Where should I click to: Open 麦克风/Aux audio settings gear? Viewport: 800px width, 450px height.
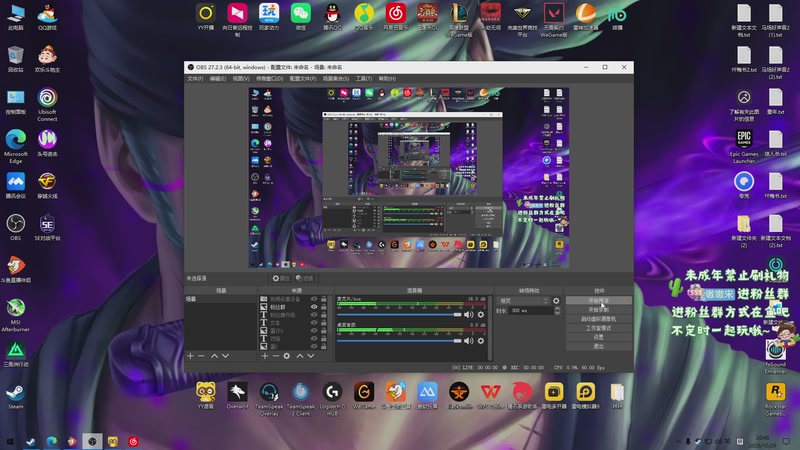(x=481, y=314)
